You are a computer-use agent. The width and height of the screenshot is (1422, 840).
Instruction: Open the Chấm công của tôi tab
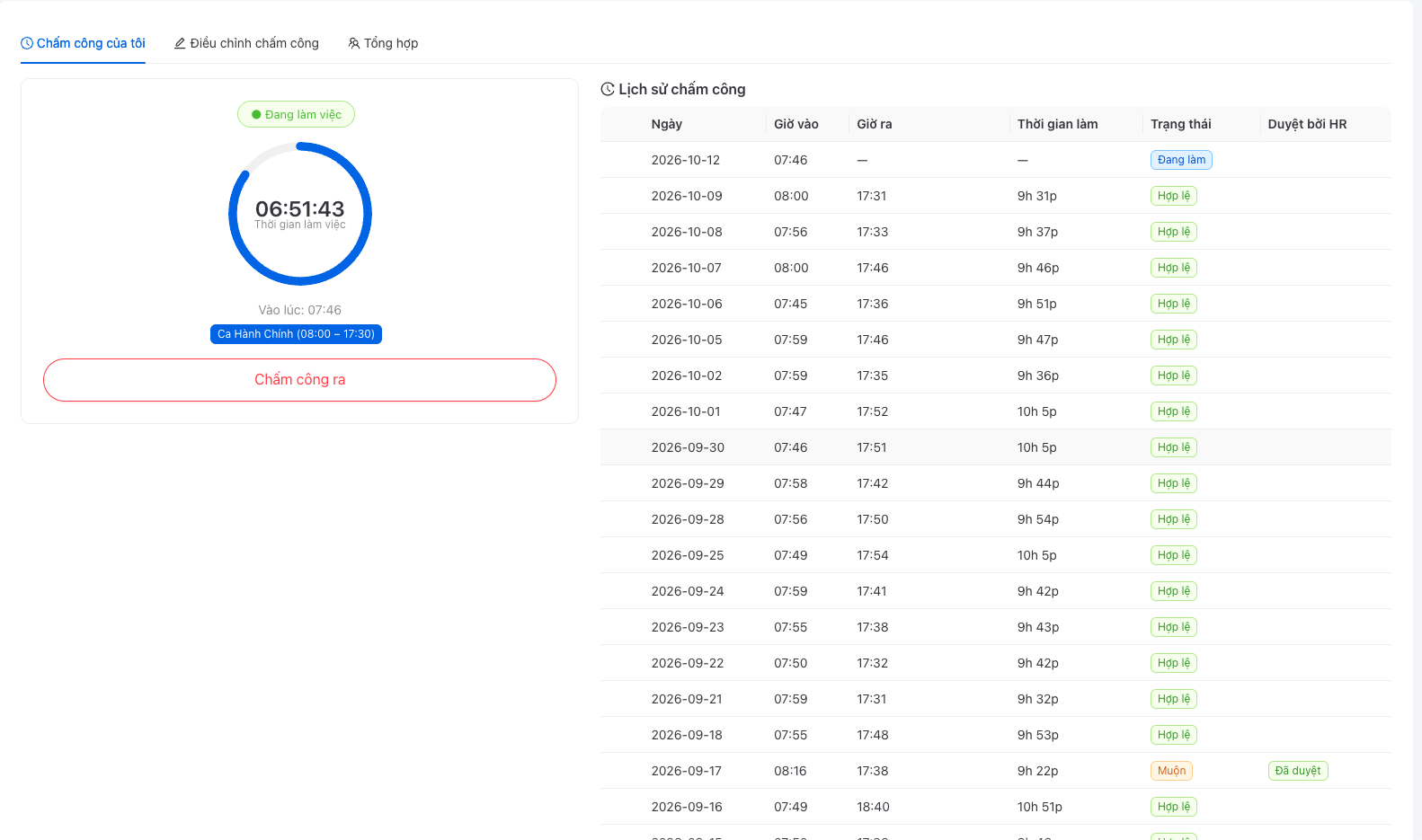click(83, 43)
